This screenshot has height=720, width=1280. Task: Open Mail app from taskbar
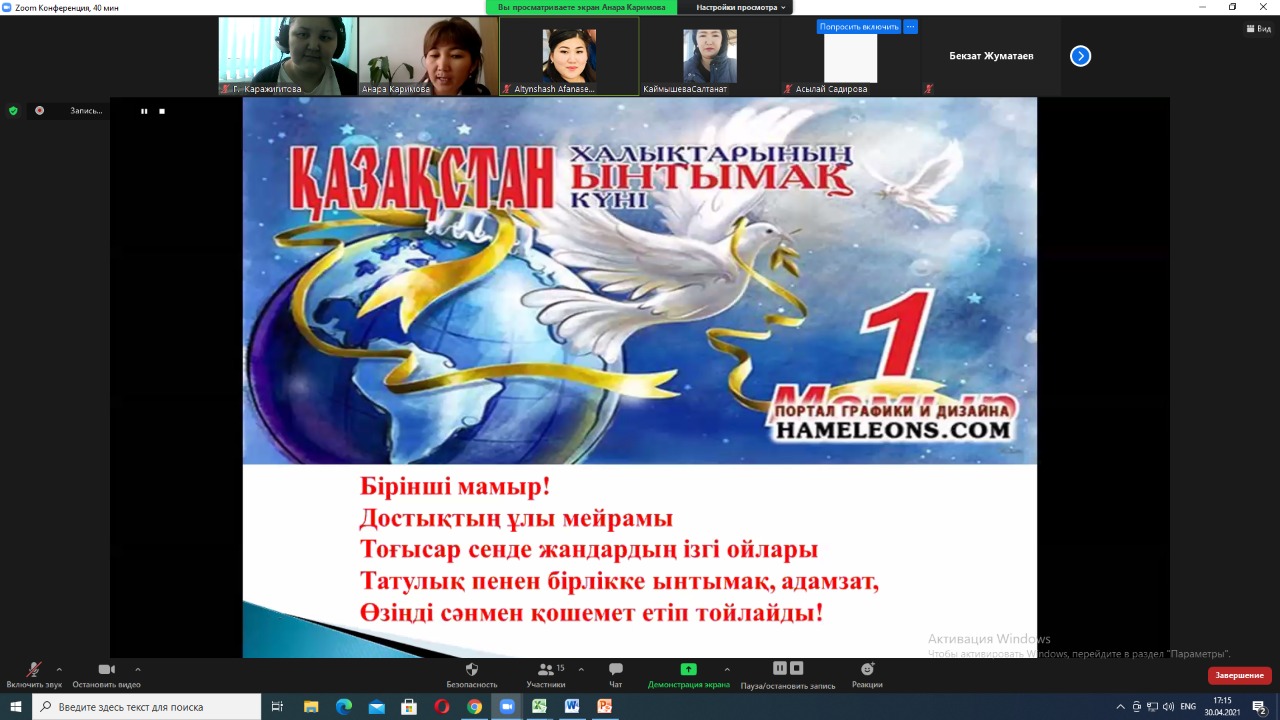[376, 706]
